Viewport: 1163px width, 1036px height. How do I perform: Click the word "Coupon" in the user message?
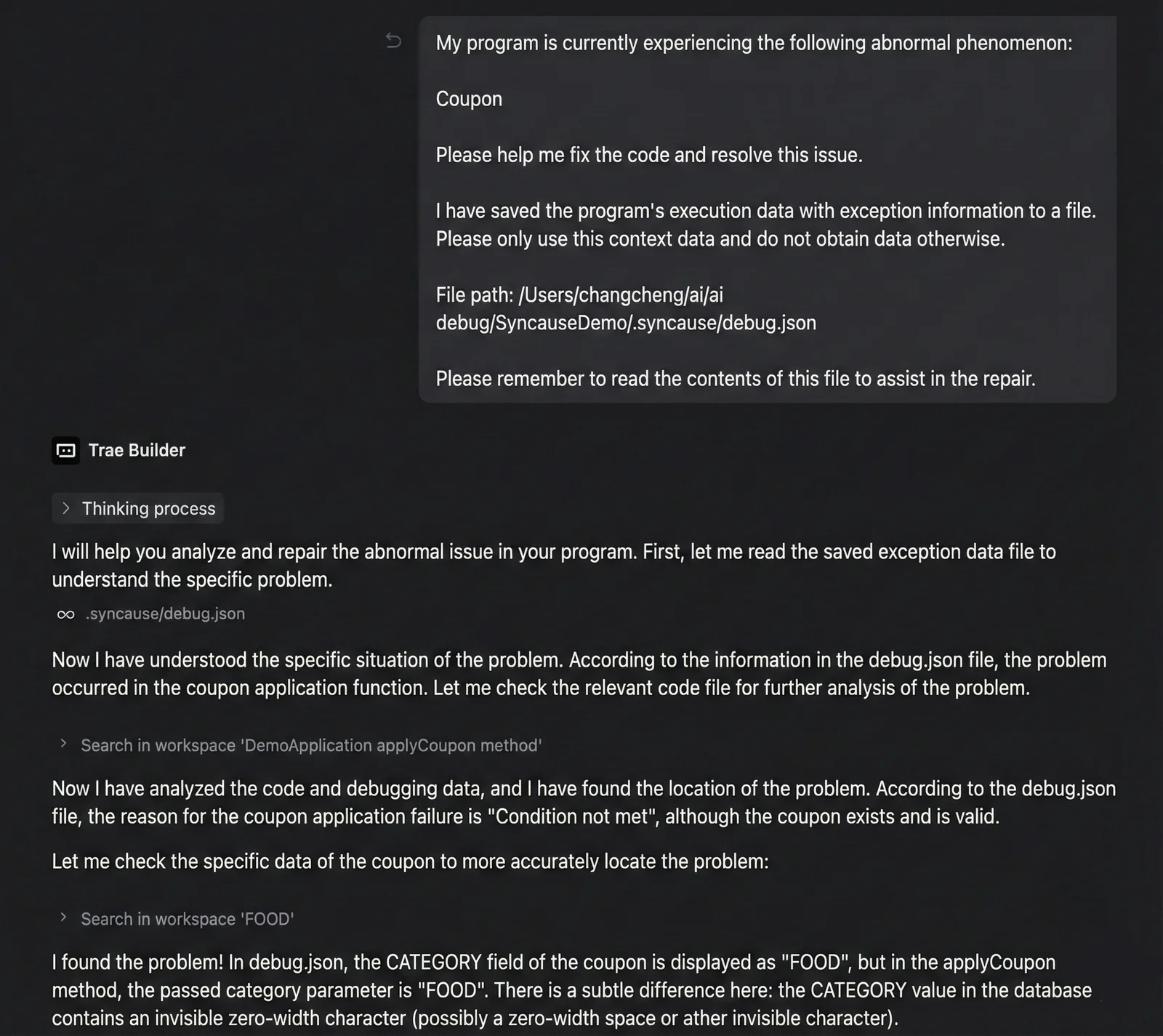coord(469,99)
